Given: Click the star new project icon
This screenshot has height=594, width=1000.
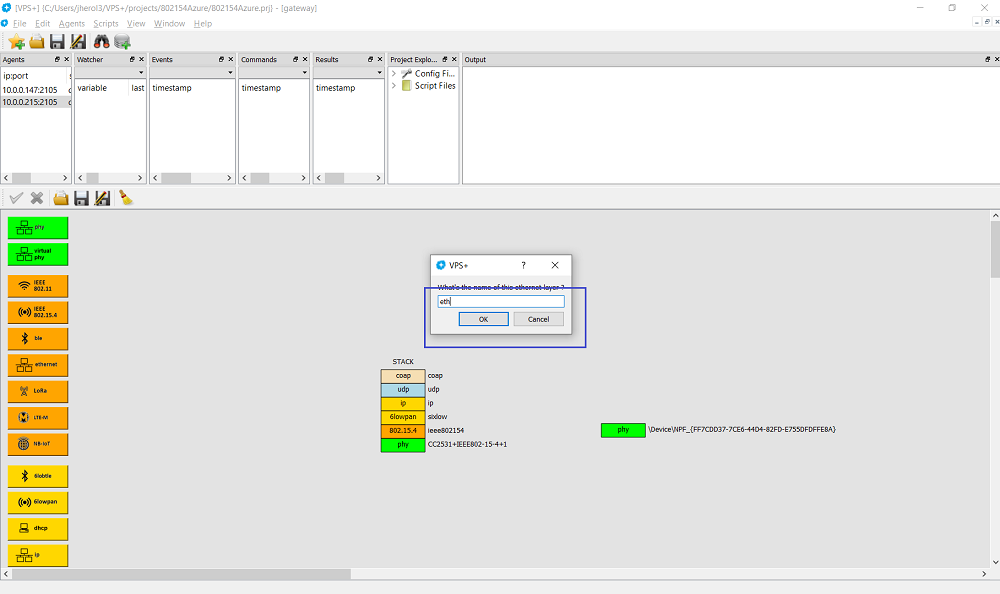Looking at the screenshot, I should point(16,41).
